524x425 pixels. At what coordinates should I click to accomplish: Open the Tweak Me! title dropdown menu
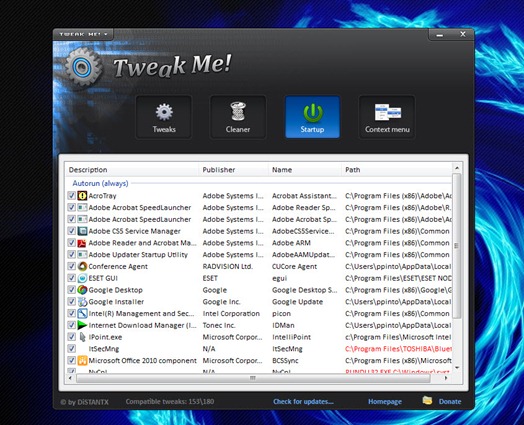tap(83, 34)
